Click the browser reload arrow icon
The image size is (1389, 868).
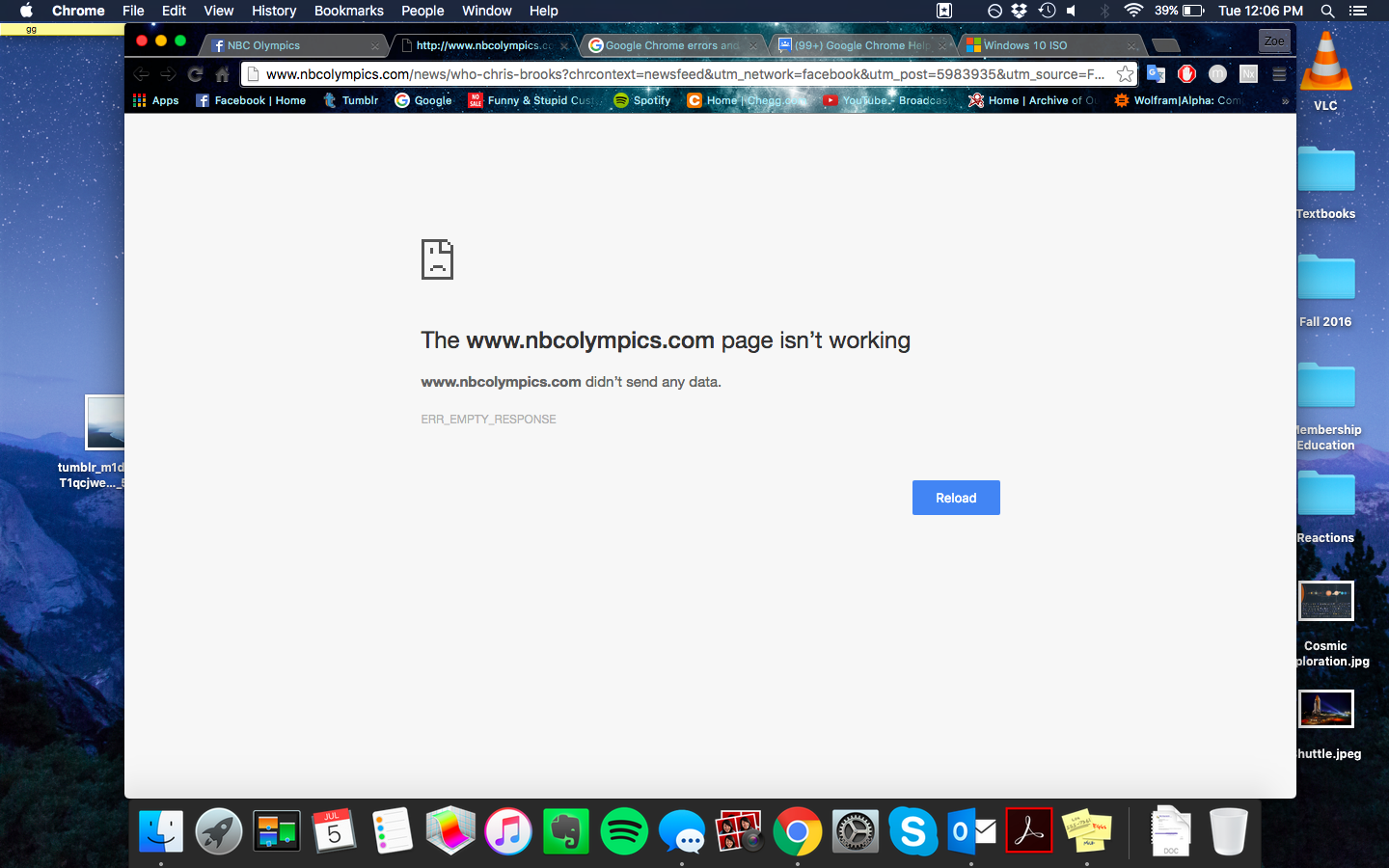196,74
